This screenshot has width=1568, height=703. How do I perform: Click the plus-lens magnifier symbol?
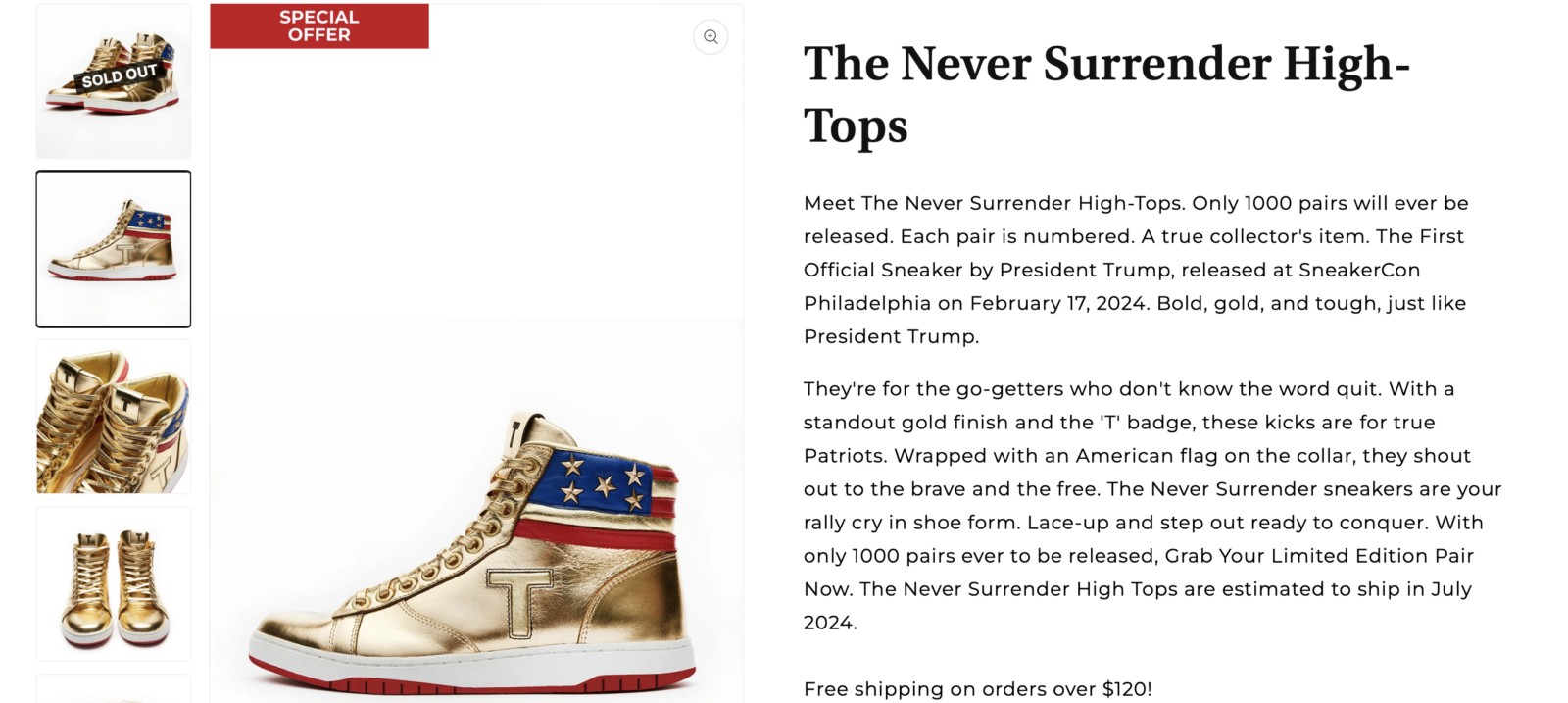click(710, 36)
